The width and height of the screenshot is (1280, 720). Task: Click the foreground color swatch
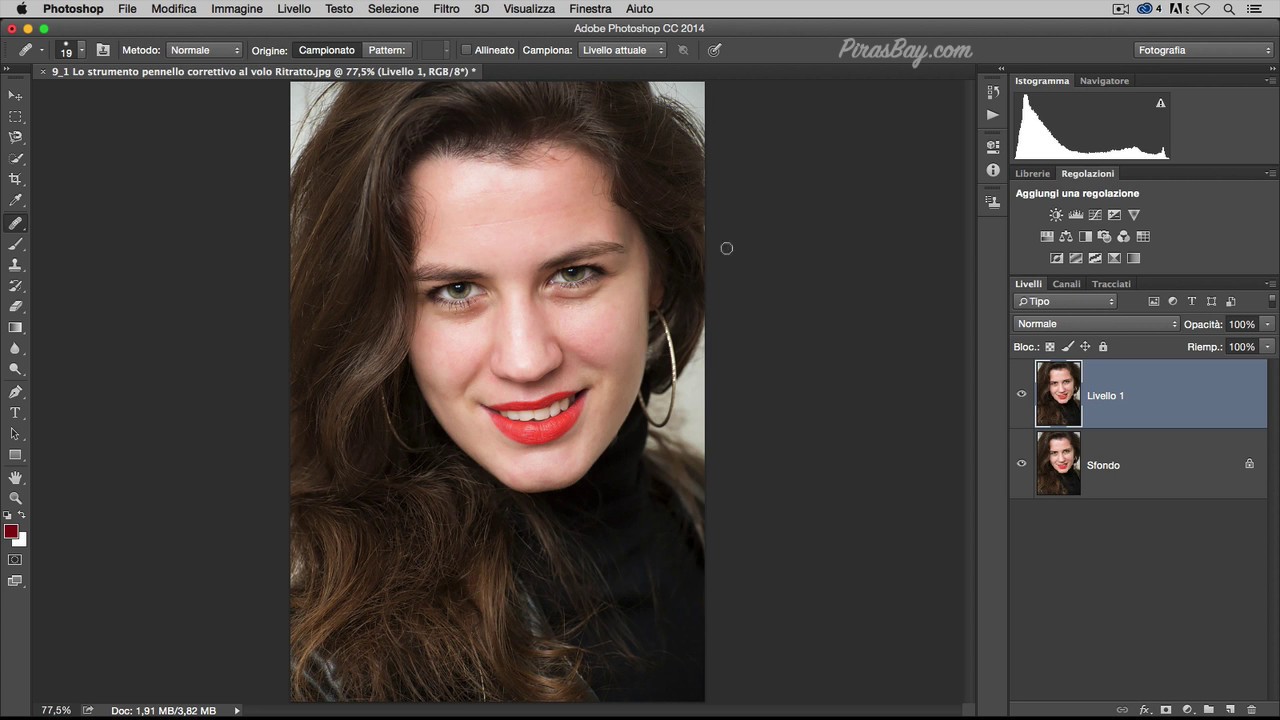(11, 532)
